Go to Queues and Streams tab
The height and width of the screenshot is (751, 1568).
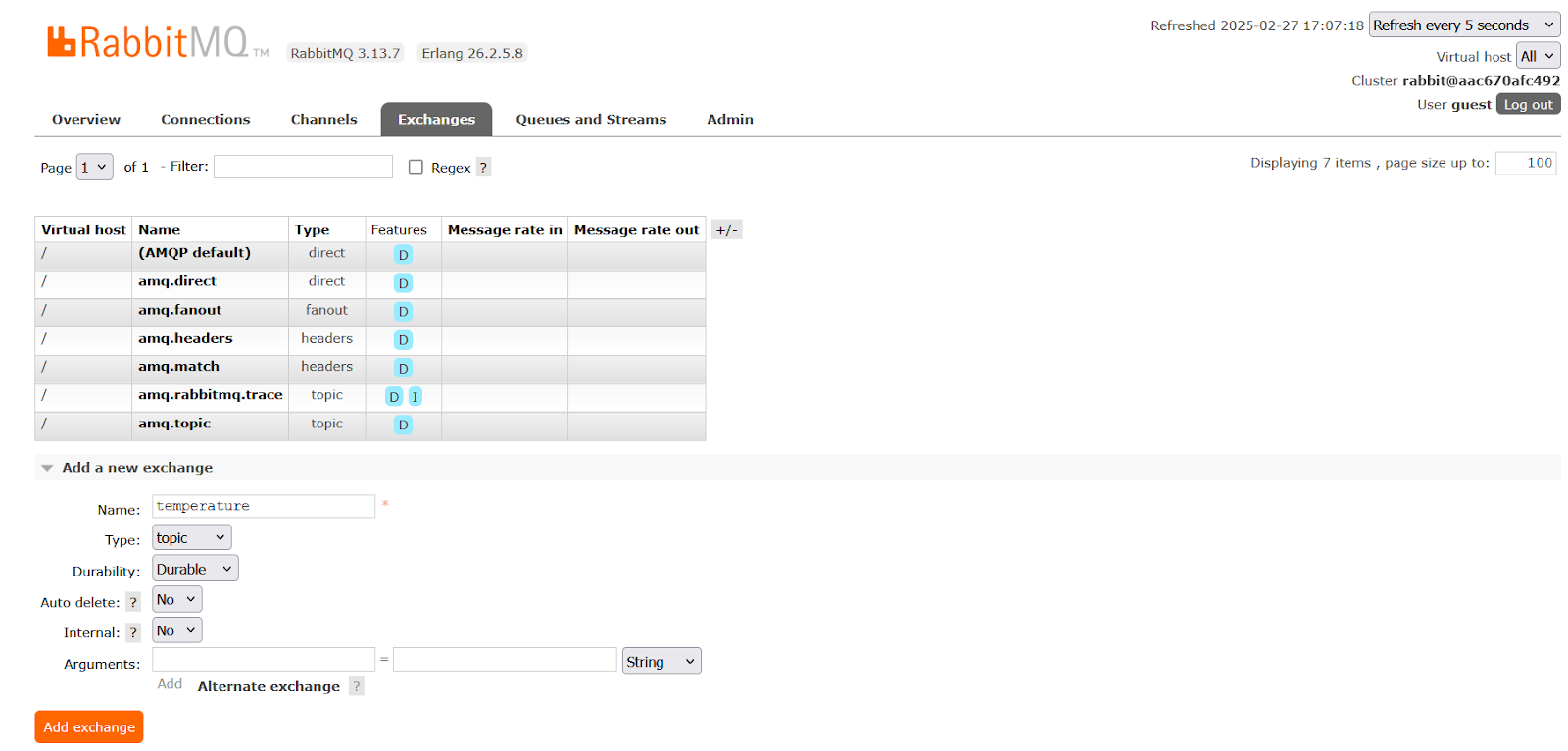(x=591, y=120)
